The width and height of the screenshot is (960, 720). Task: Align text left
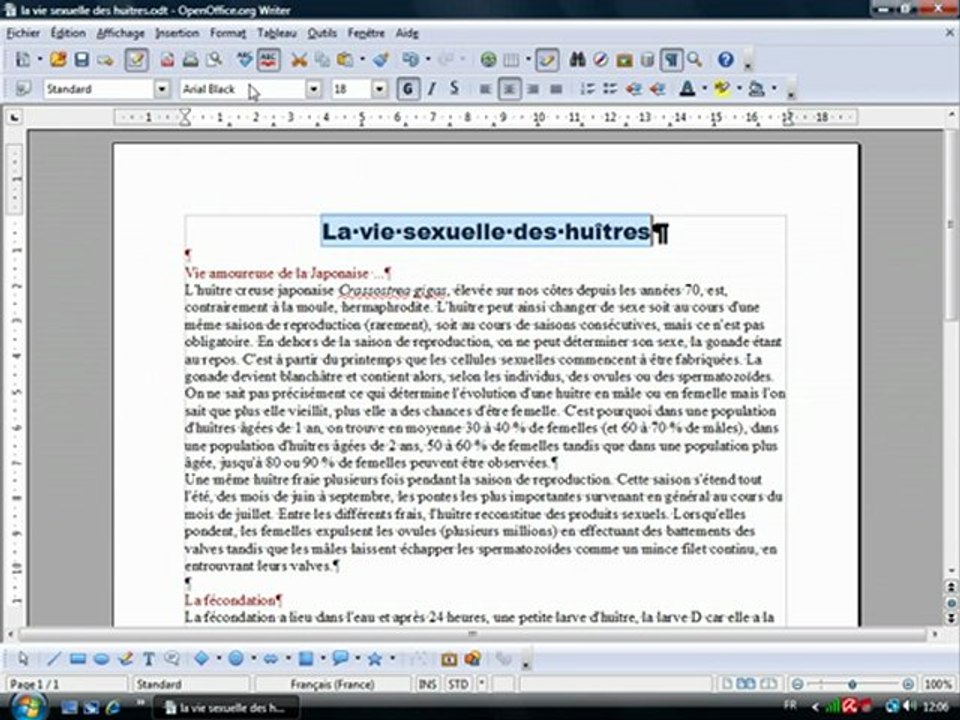[485, 89]
